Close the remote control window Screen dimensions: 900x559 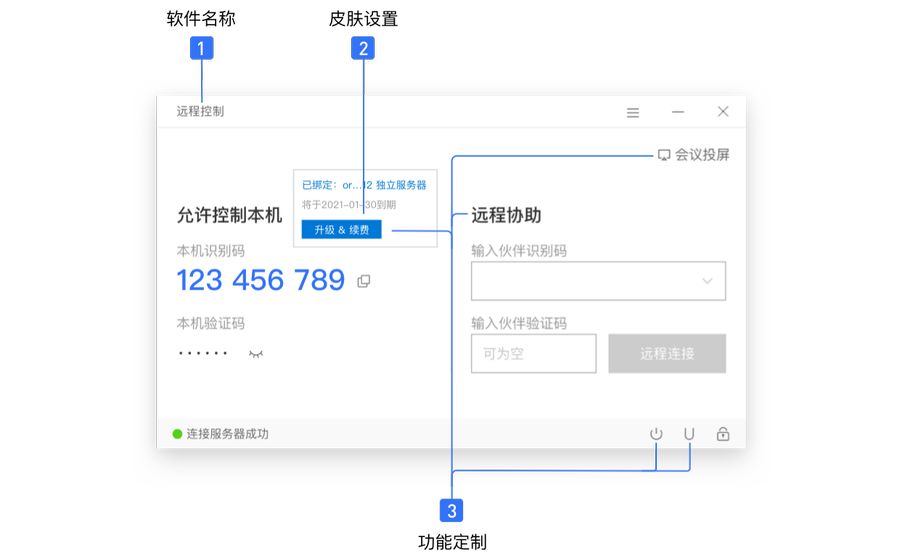pyautogui.click(x=723, y=111)
